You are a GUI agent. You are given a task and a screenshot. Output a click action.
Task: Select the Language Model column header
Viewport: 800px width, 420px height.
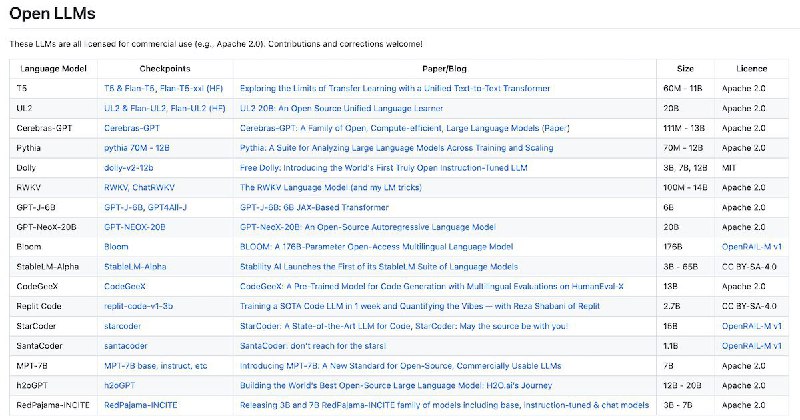point(54,68)
